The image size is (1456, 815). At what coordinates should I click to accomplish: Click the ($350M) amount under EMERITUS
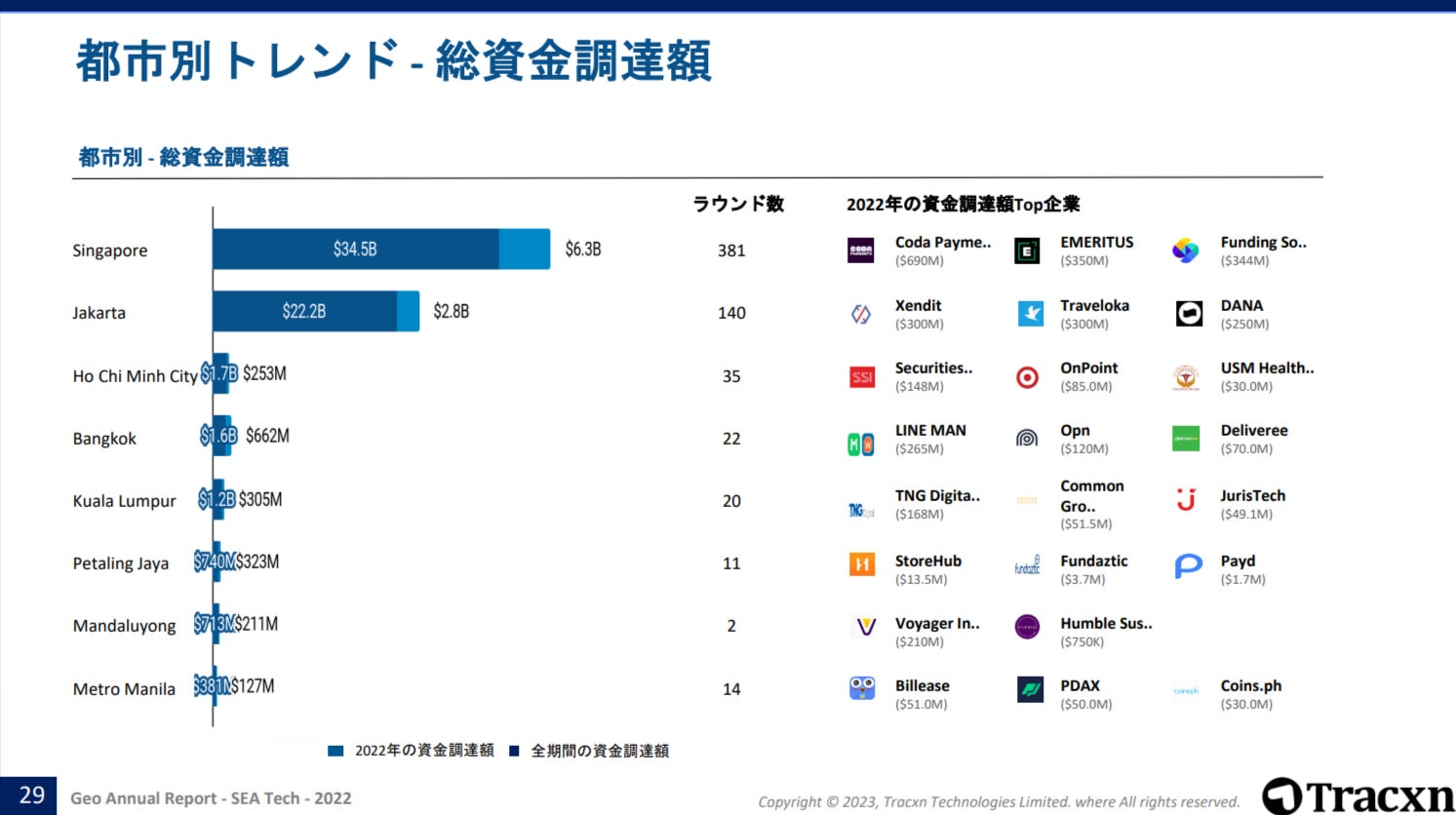pyautogui.click(x=1084, y=261)
